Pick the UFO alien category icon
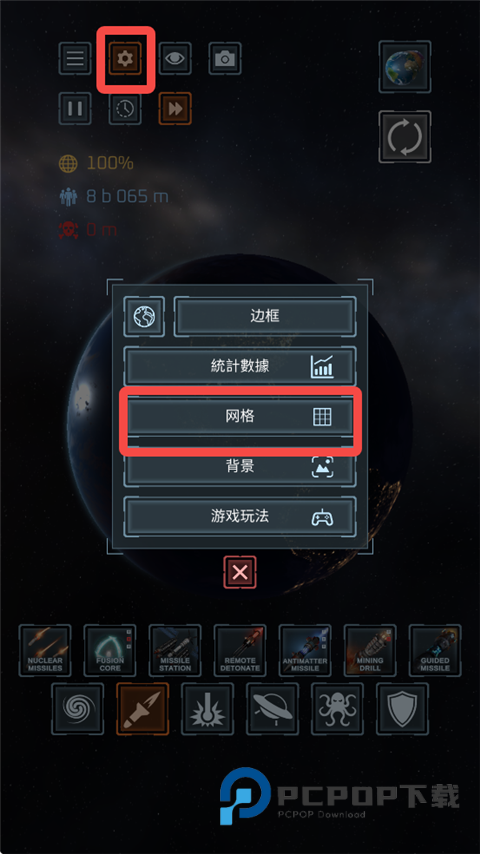Viewport: 480px width, 854px height. (272, 709)
